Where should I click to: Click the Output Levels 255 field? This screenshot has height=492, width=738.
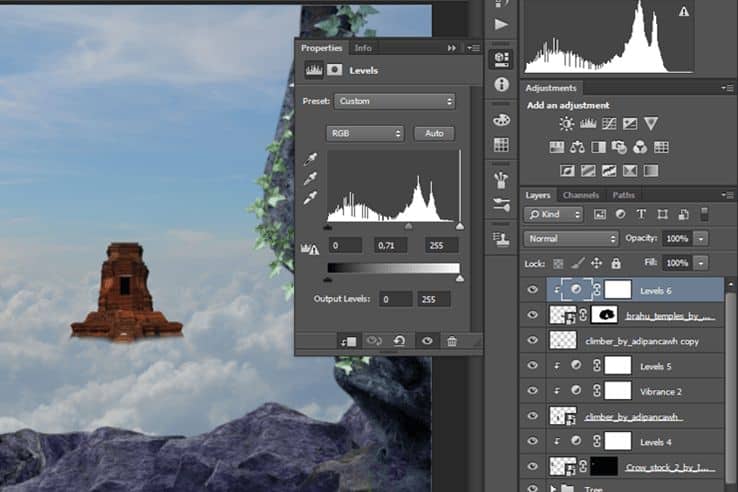[x=433, y=299]
